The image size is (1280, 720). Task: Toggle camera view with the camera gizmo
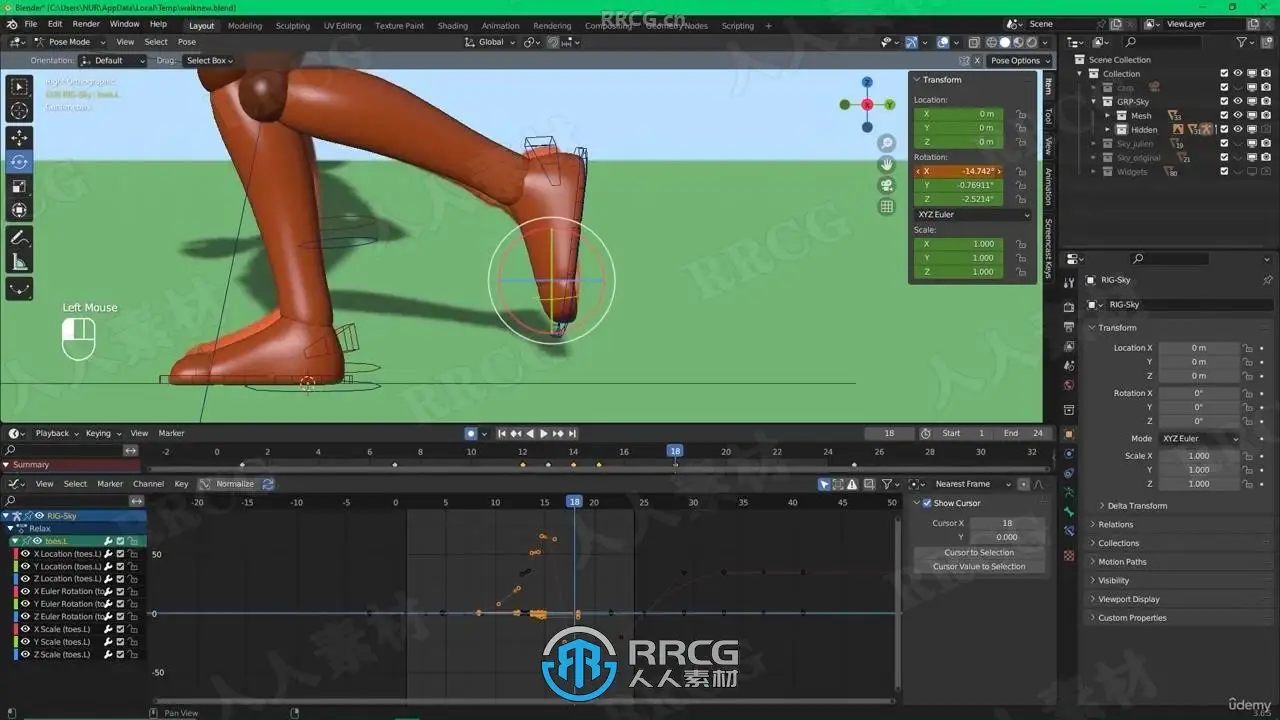pyautogui.click(x=887, y=186)
